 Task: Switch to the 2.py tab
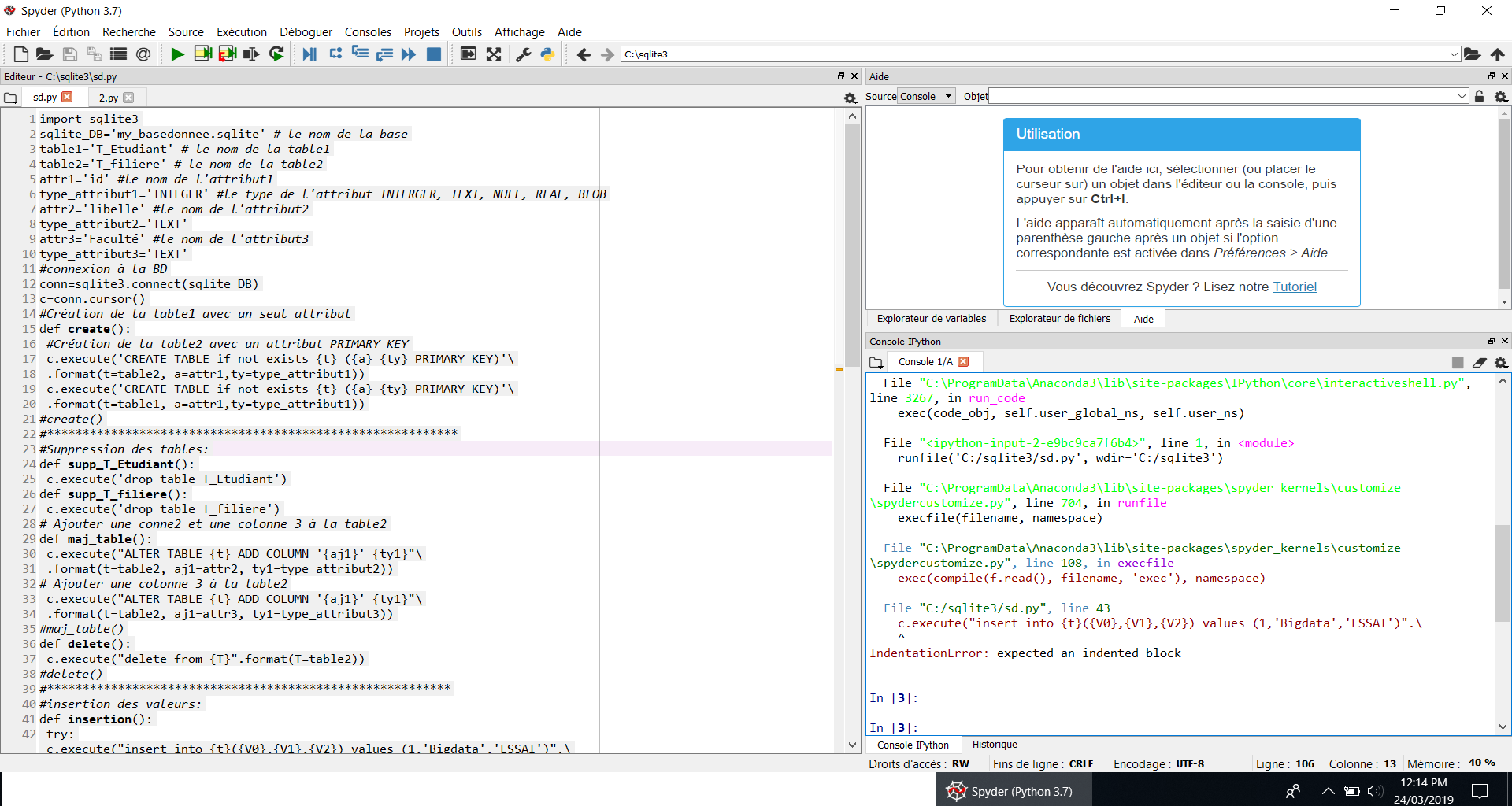pyautogui.click(x=109, y=98)
